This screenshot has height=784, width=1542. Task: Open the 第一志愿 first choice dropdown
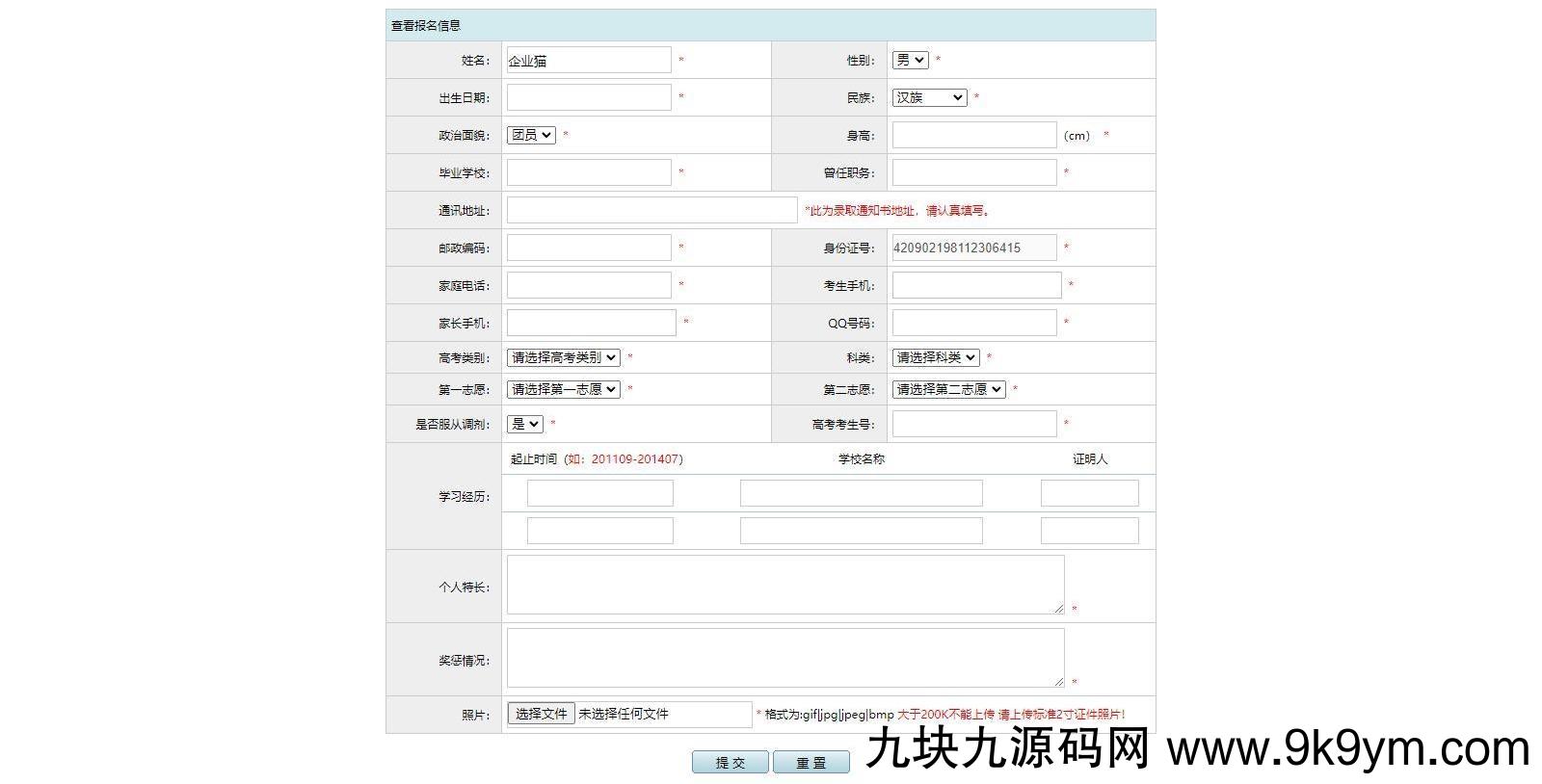click(563, 389)
